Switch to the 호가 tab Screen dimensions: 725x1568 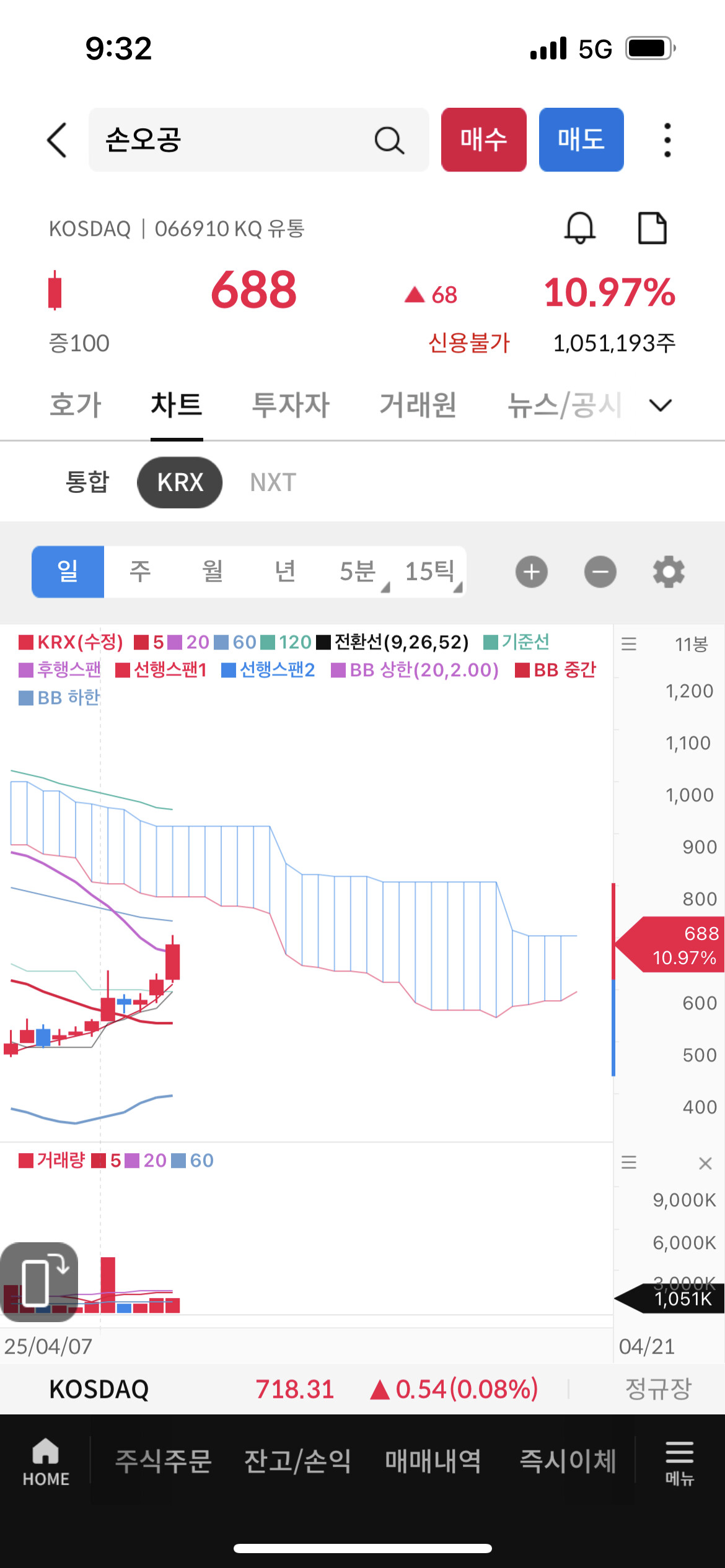[x=75, y=405]
